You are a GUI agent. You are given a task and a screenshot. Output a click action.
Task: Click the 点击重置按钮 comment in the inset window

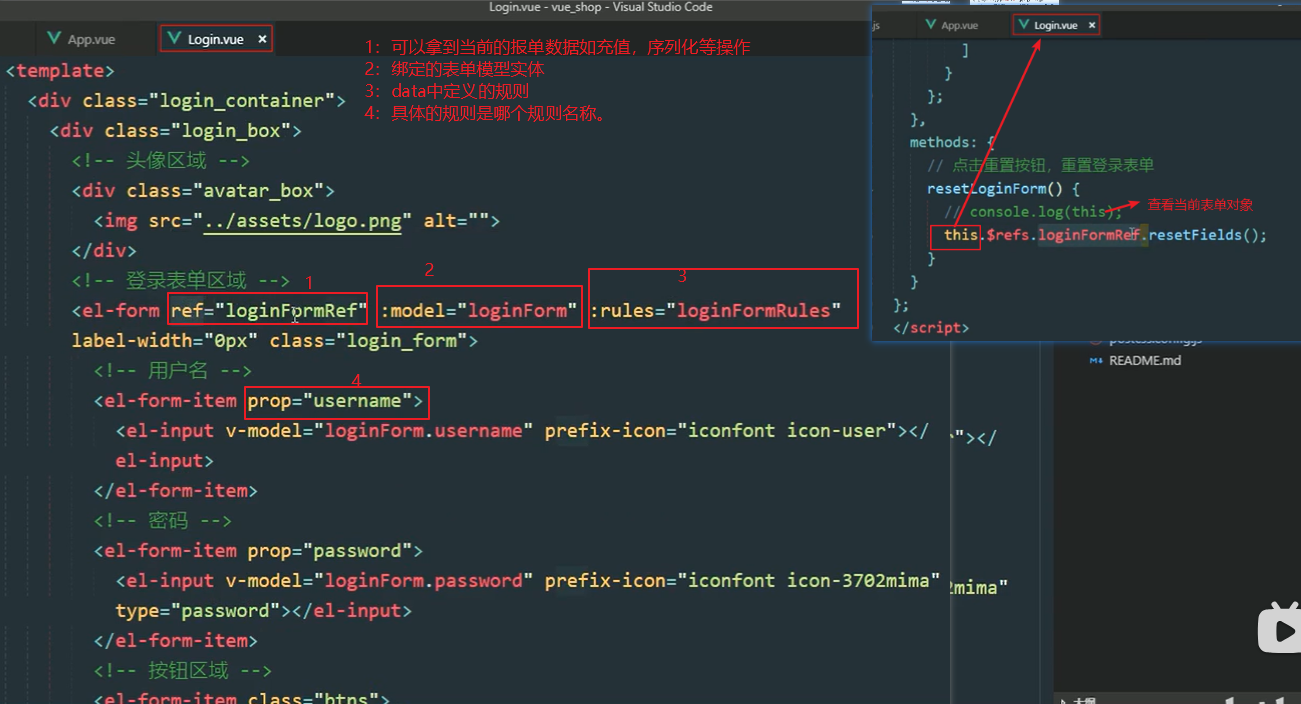[x=1040, y=165]
